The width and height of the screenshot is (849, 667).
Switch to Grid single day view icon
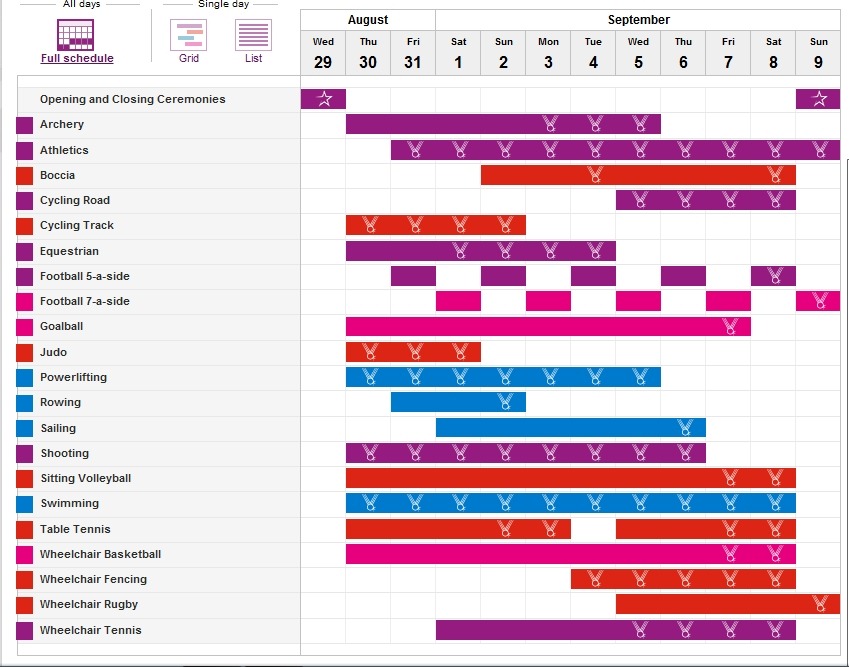tap(188, 35)
